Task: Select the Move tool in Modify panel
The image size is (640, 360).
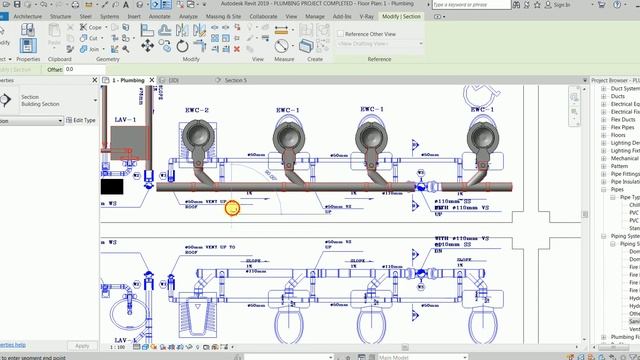Action: click(x=147, y=45)
